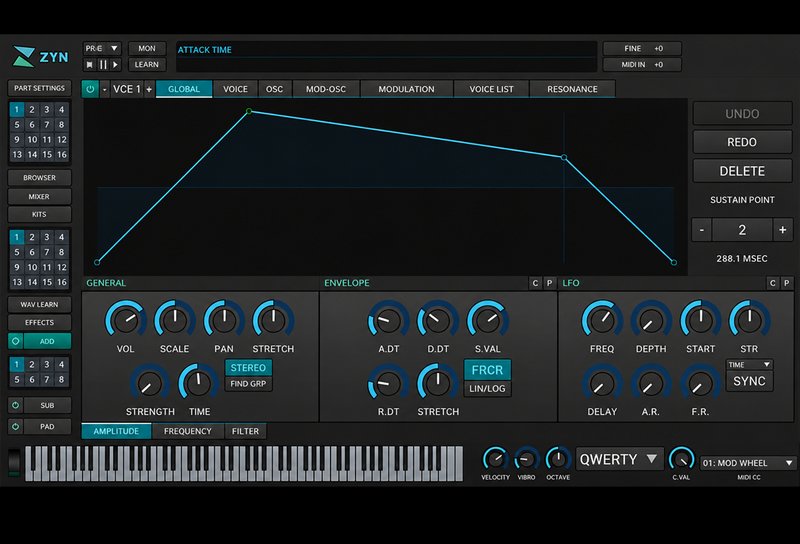Viewport: 800px width, 544px height.
Task: Open the VOICE LIST tab
Action: tap(491, 89)
